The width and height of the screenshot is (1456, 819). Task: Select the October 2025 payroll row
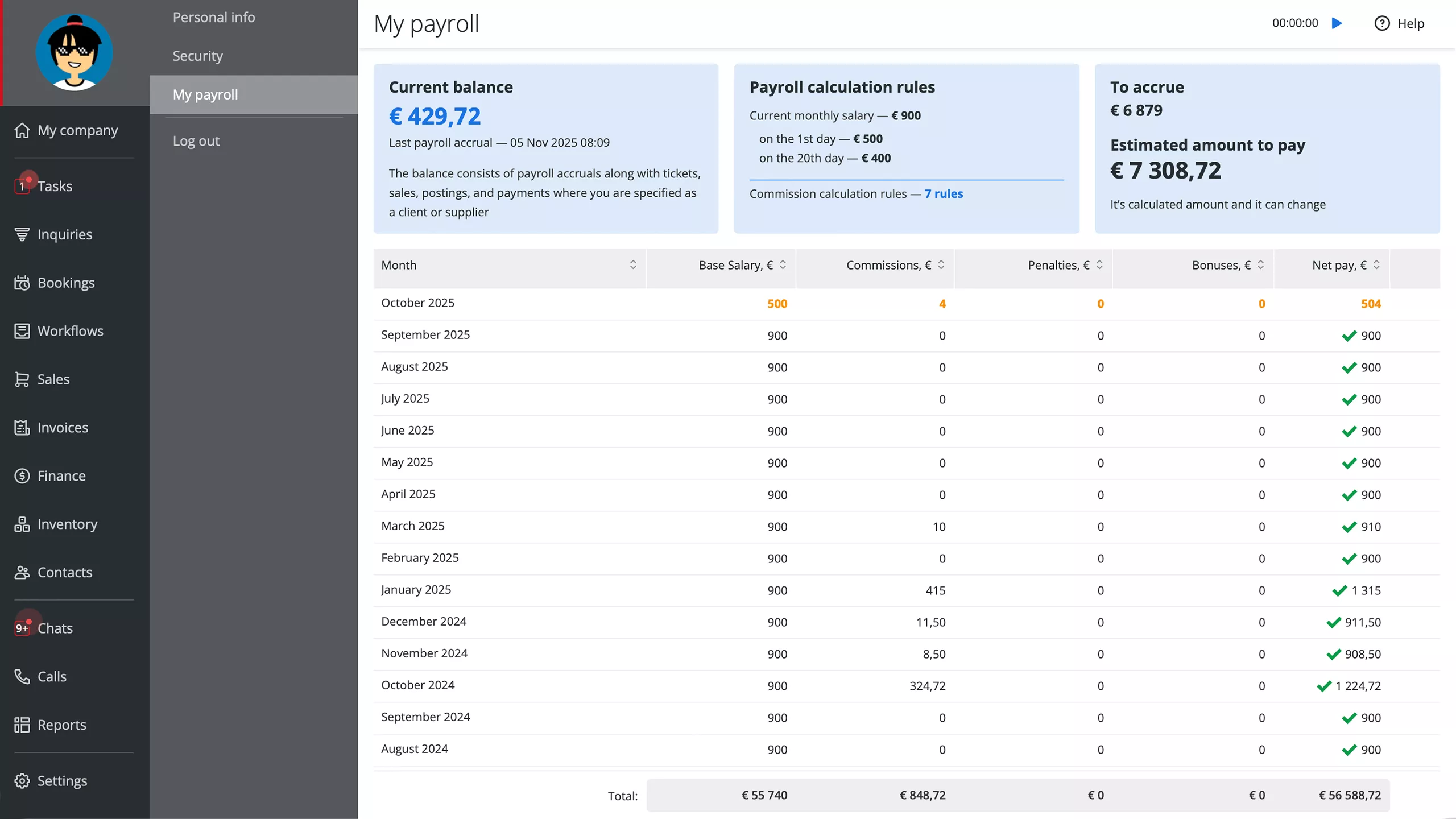418,303
